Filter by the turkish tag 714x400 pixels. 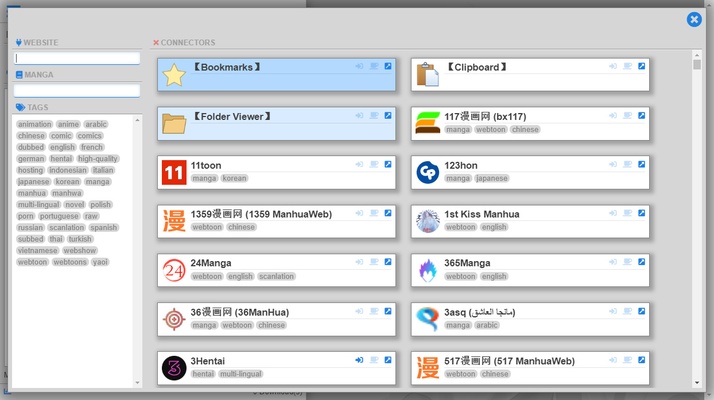point(80,239)
